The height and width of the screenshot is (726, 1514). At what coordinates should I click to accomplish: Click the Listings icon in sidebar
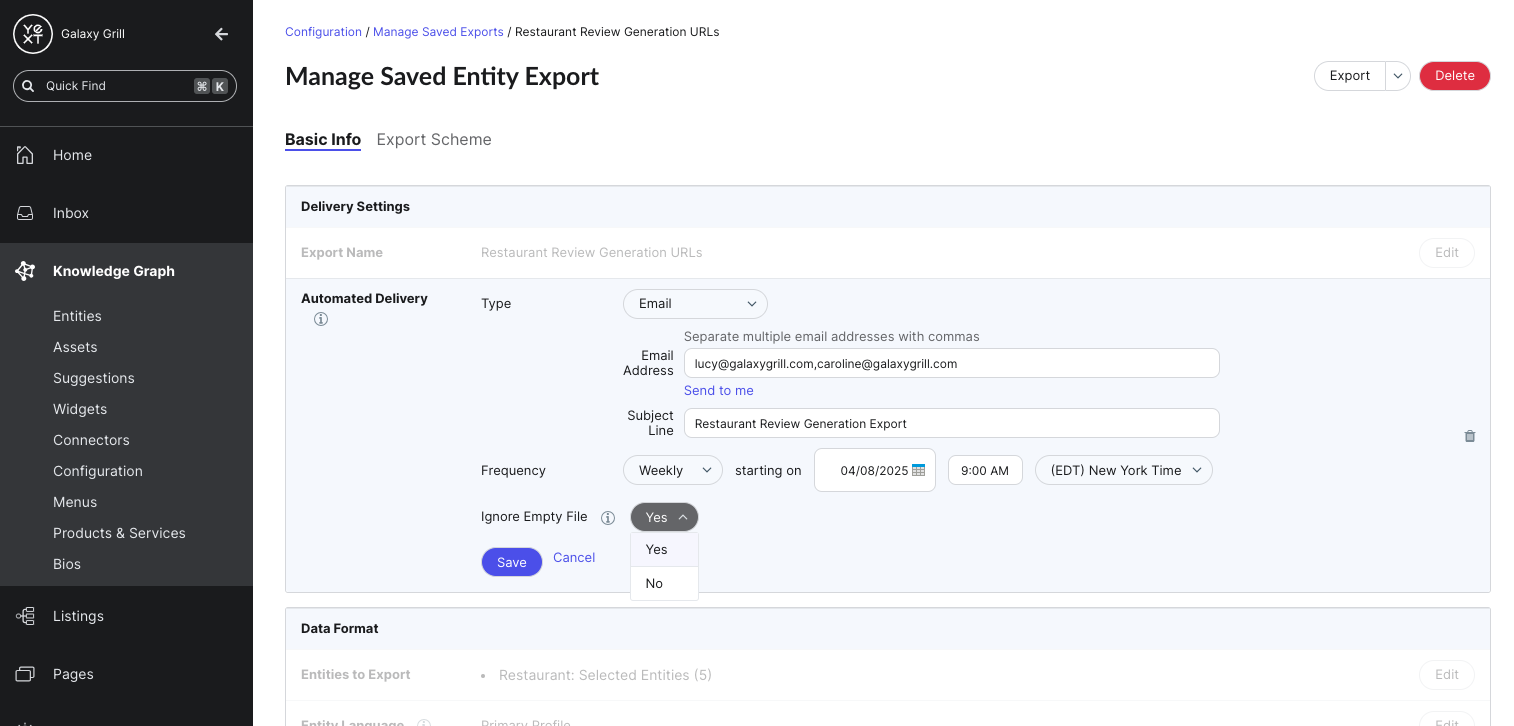26,616
